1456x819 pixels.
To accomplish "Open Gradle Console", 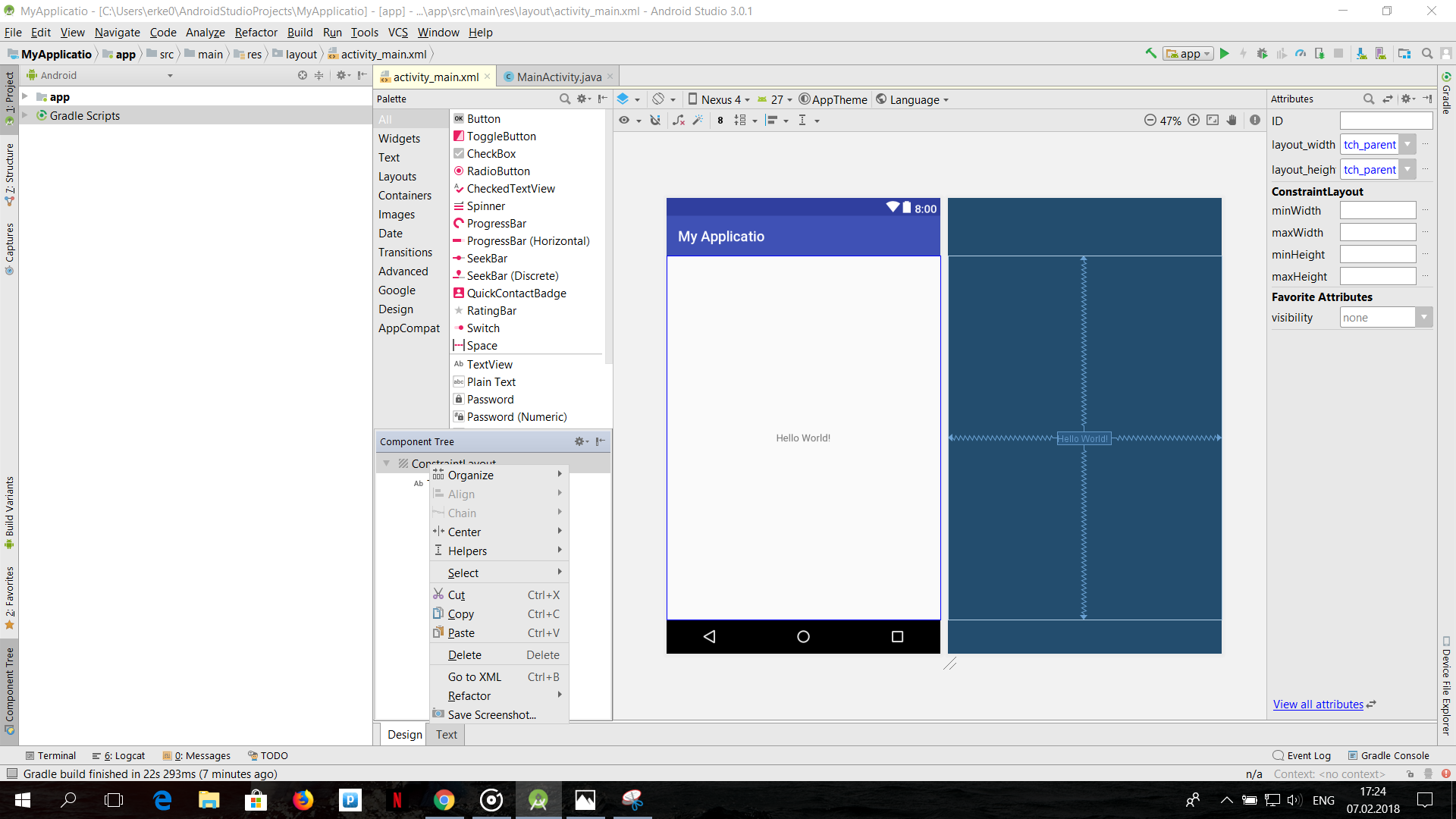I will point(1389,755).
